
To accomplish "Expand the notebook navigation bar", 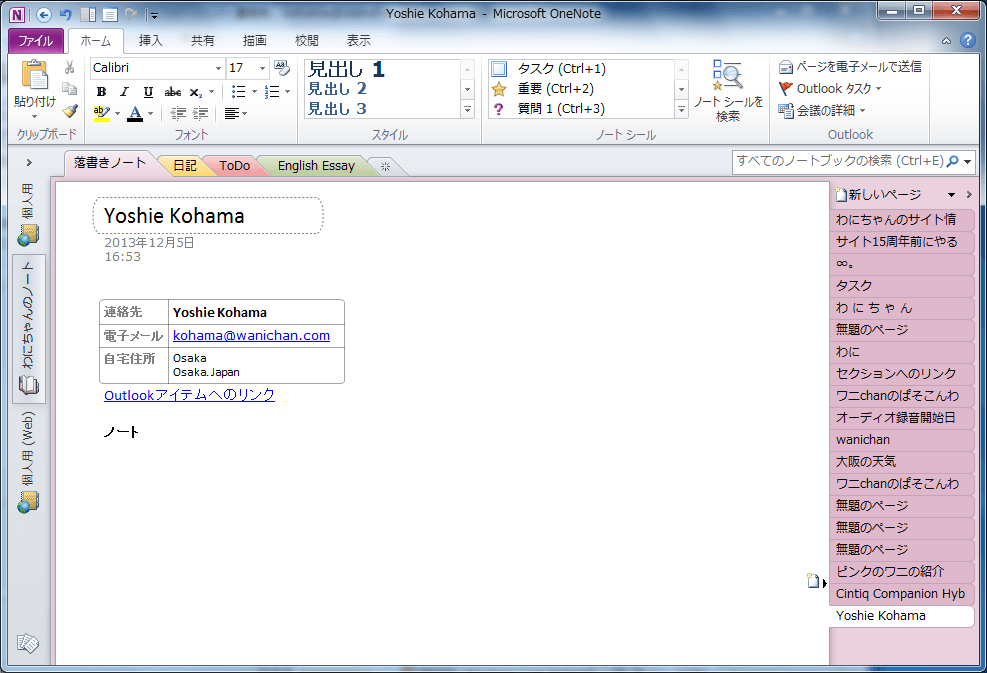I will click(29, 162).
